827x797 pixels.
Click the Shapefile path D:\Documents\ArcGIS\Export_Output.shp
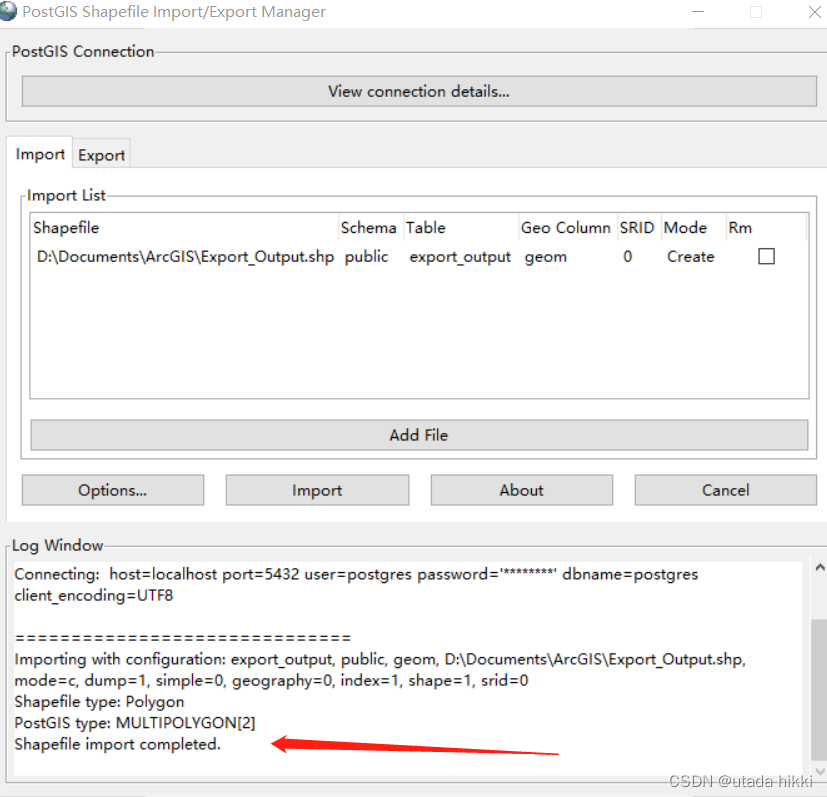[x=183, y=256]
